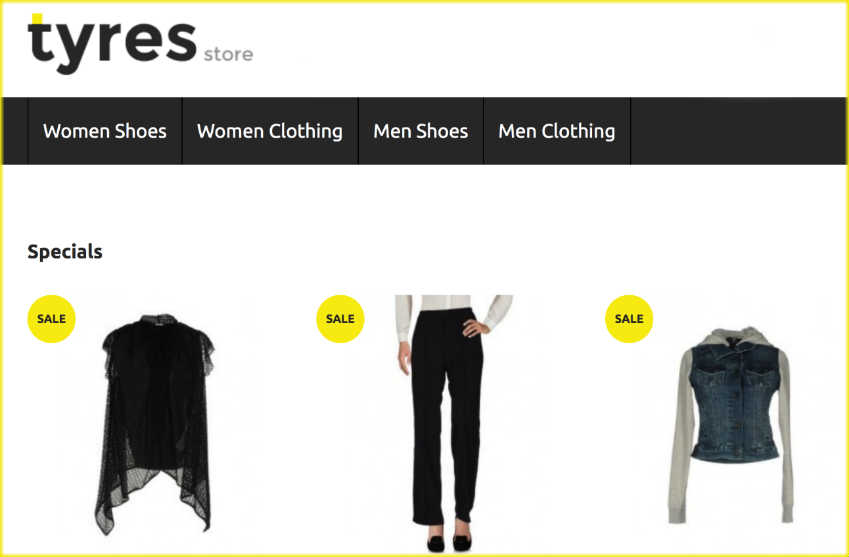Click the grey hood of the denim jacket
849x557 pixels.
[x=732, y=337]
